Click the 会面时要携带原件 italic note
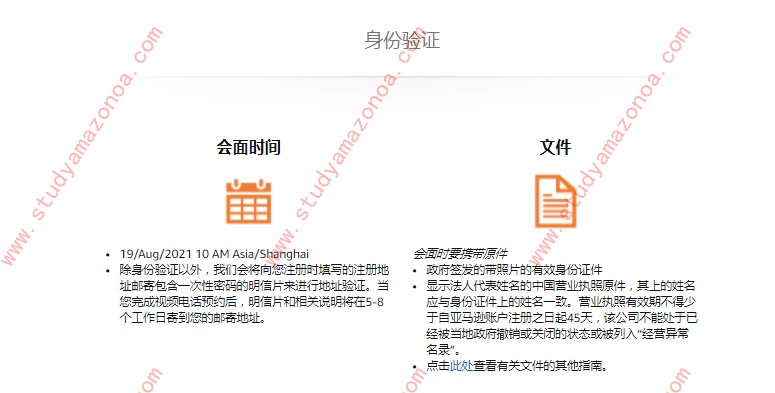 pyautogui.click(x=460, y=254)
